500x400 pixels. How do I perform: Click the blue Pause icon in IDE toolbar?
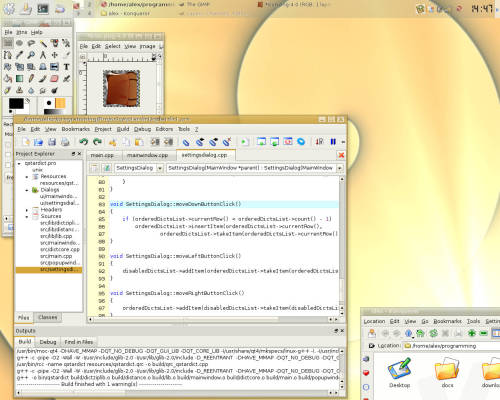pos(333,142)
